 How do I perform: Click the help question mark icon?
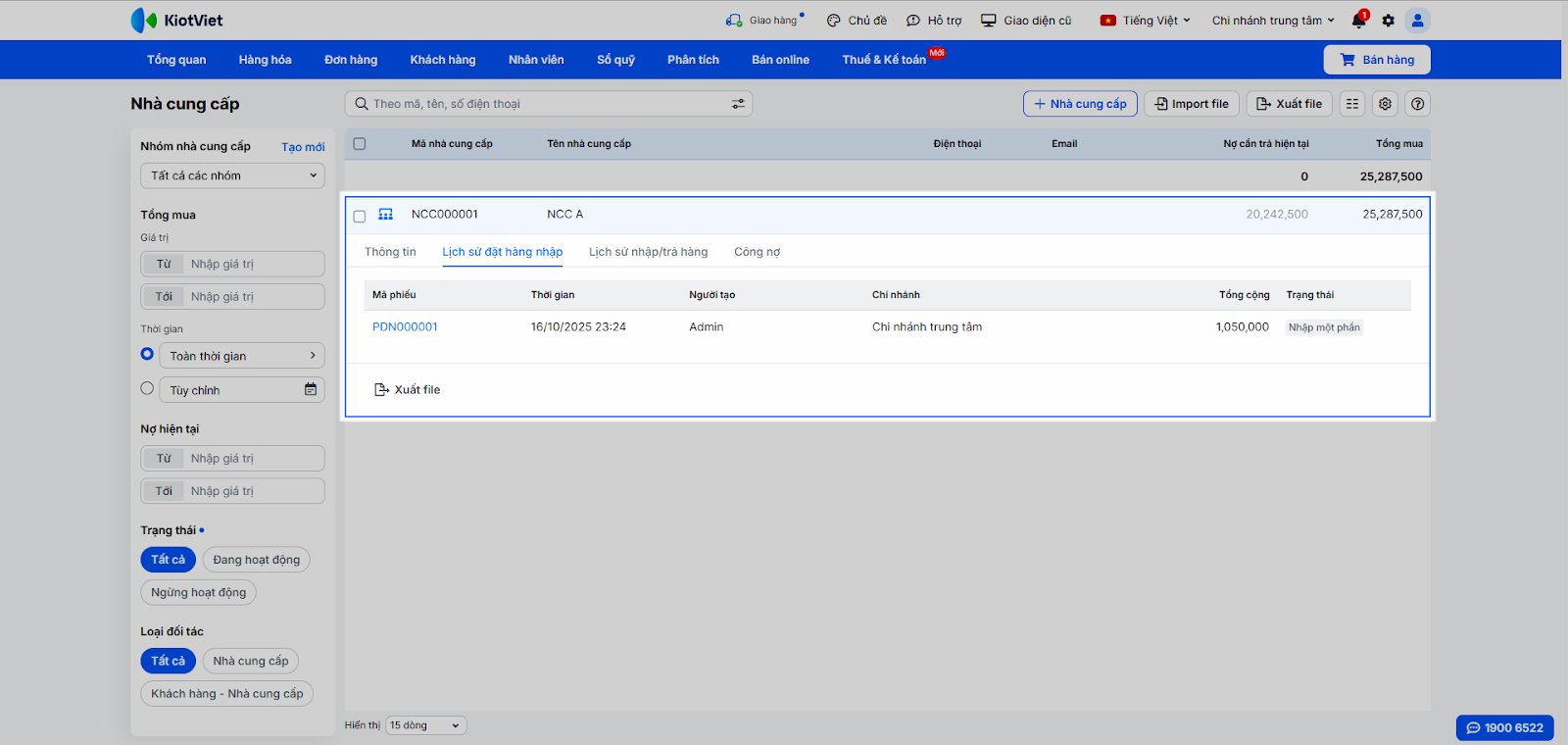click(x=1417, y=104)
